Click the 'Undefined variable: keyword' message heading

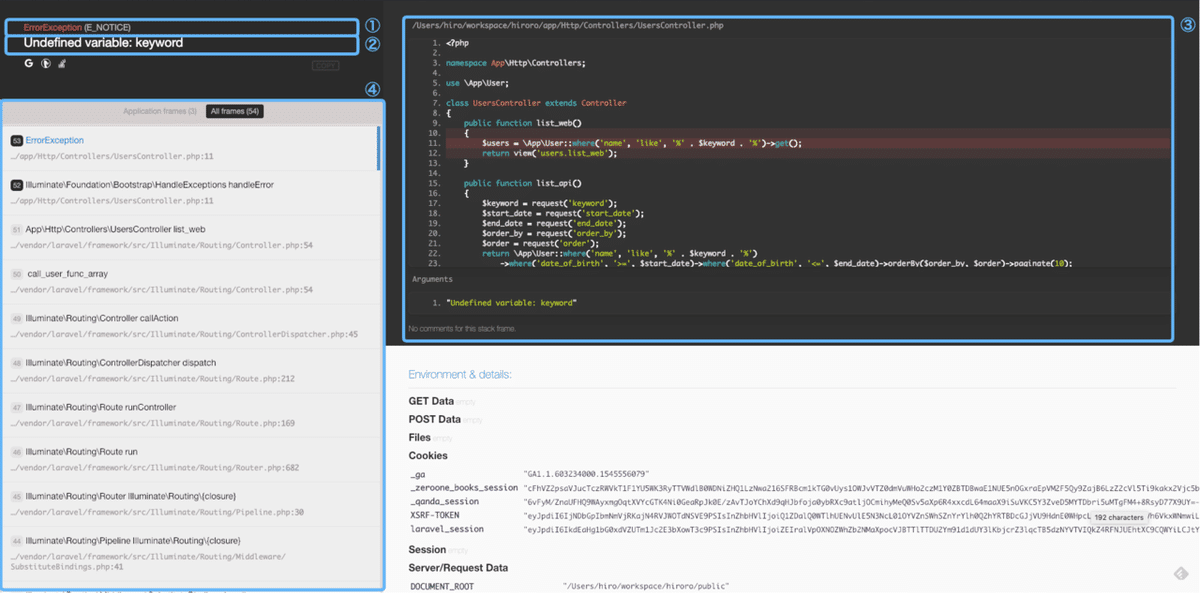pos(103,43)
